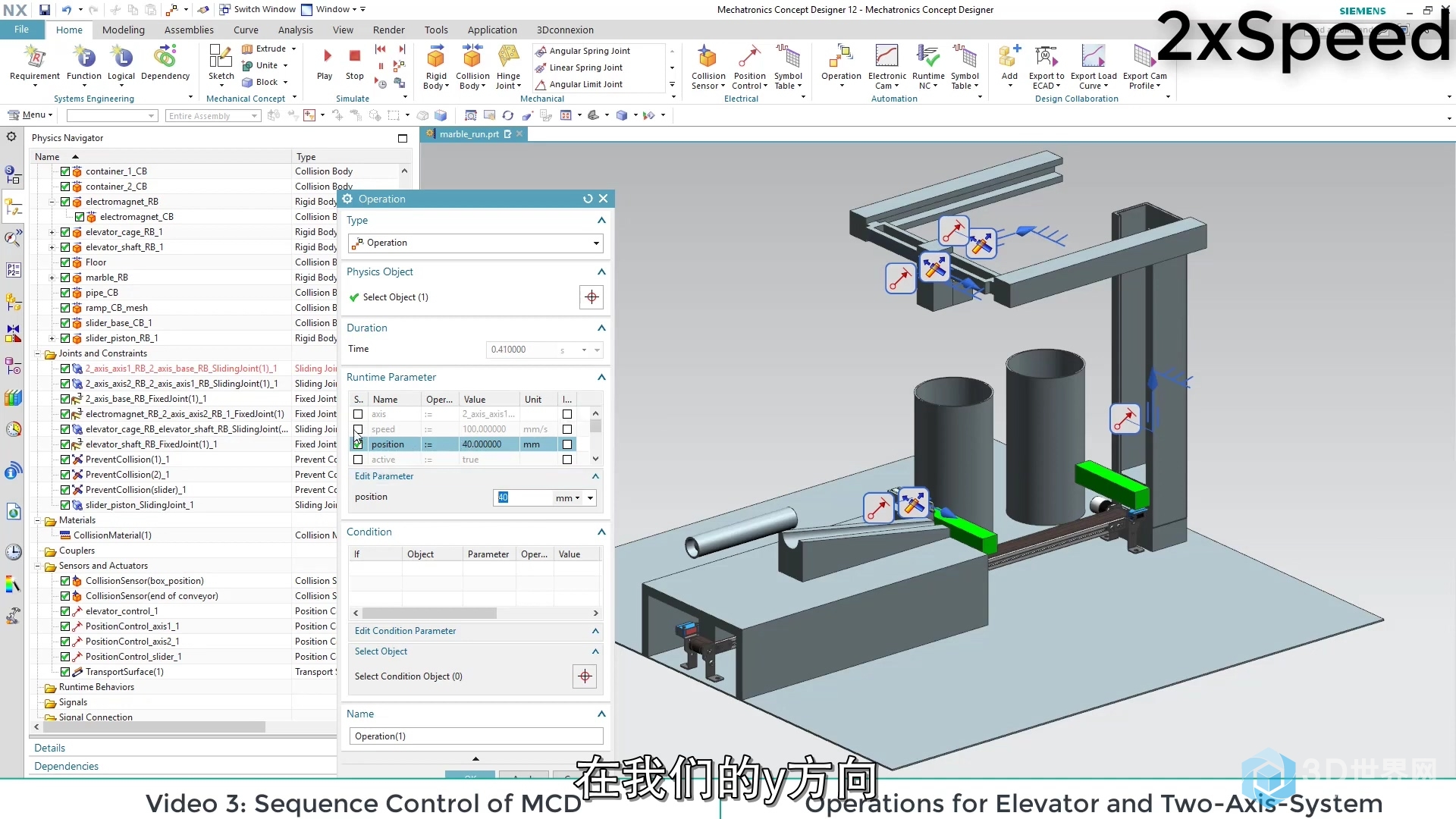Click the Select Condition Object button
Screen dimensions: 1456x819
pos(585,676)
